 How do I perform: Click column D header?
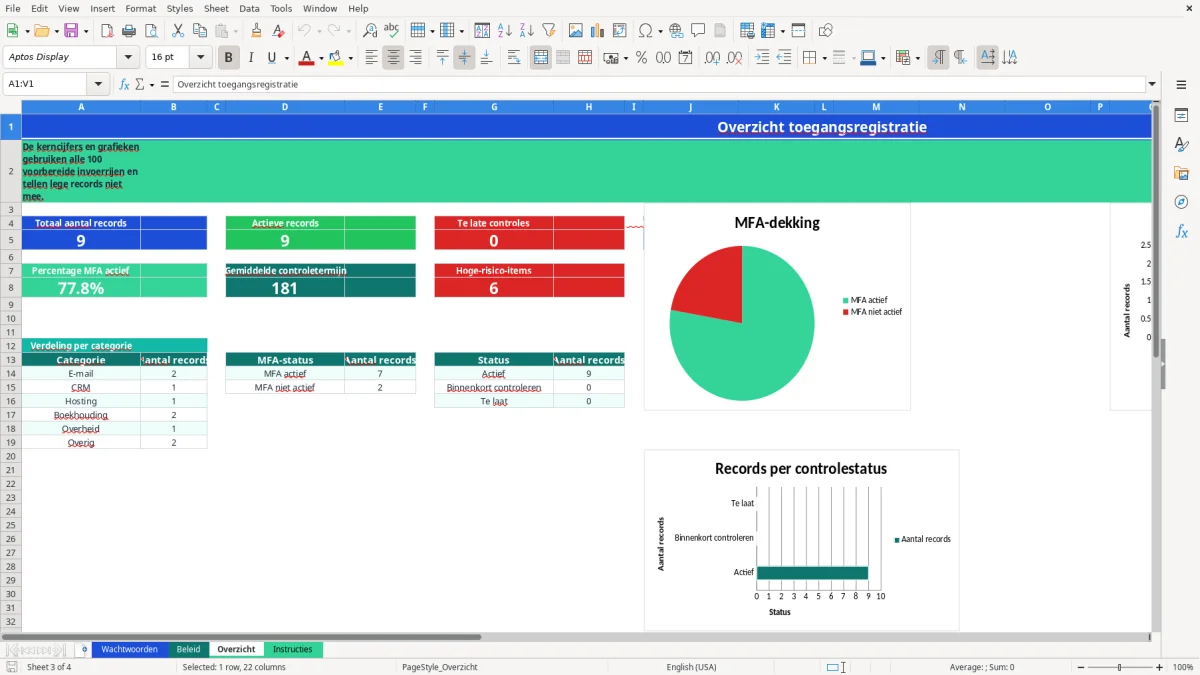[x=285, y=107]
